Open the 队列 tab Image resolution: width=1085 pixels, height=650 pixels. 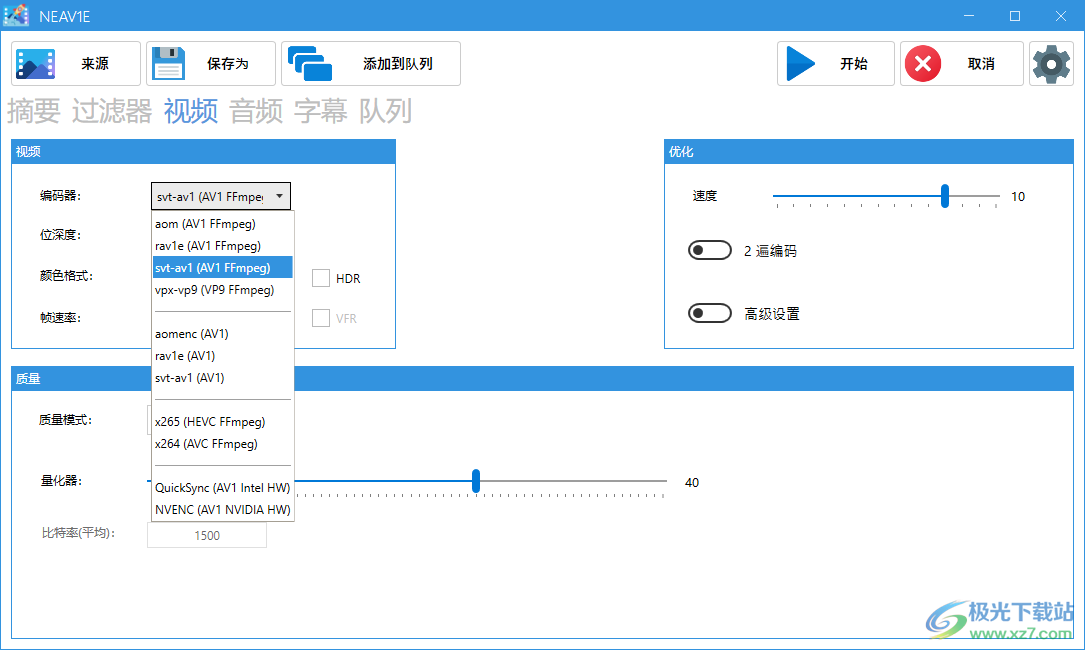pos(385,111)
